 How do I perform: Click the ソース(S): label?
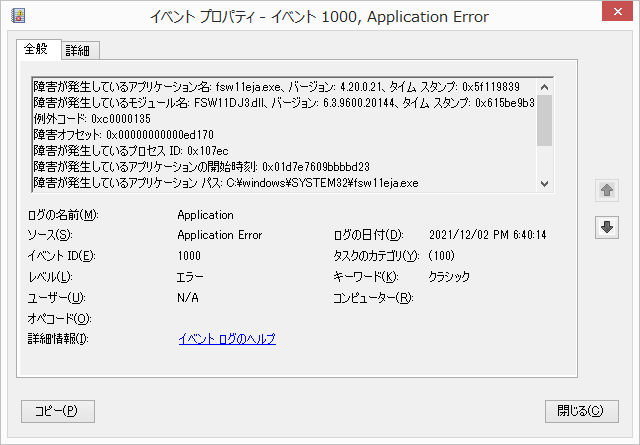50,235
